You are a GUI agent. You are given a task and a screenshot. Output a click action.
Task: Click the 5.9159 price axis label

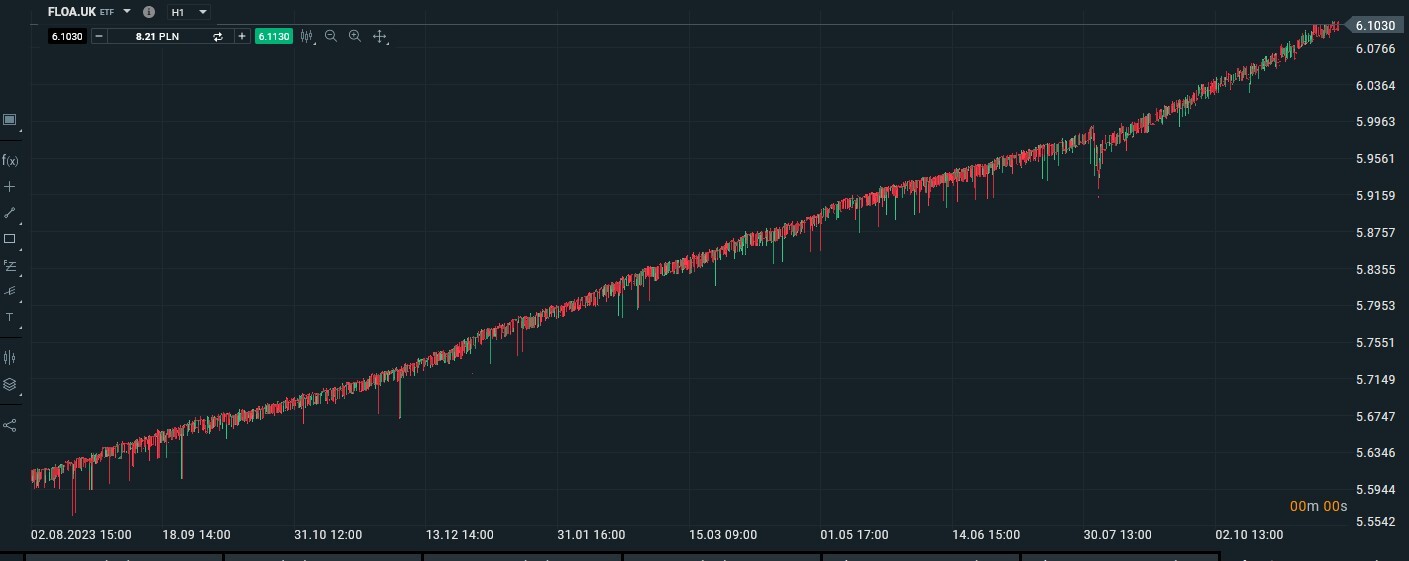[1375, 195]
